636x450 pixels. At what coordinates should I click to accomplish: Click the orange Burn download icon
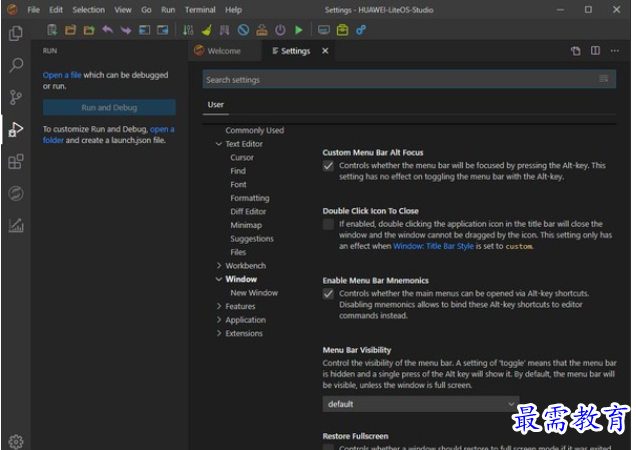(262, 30)
